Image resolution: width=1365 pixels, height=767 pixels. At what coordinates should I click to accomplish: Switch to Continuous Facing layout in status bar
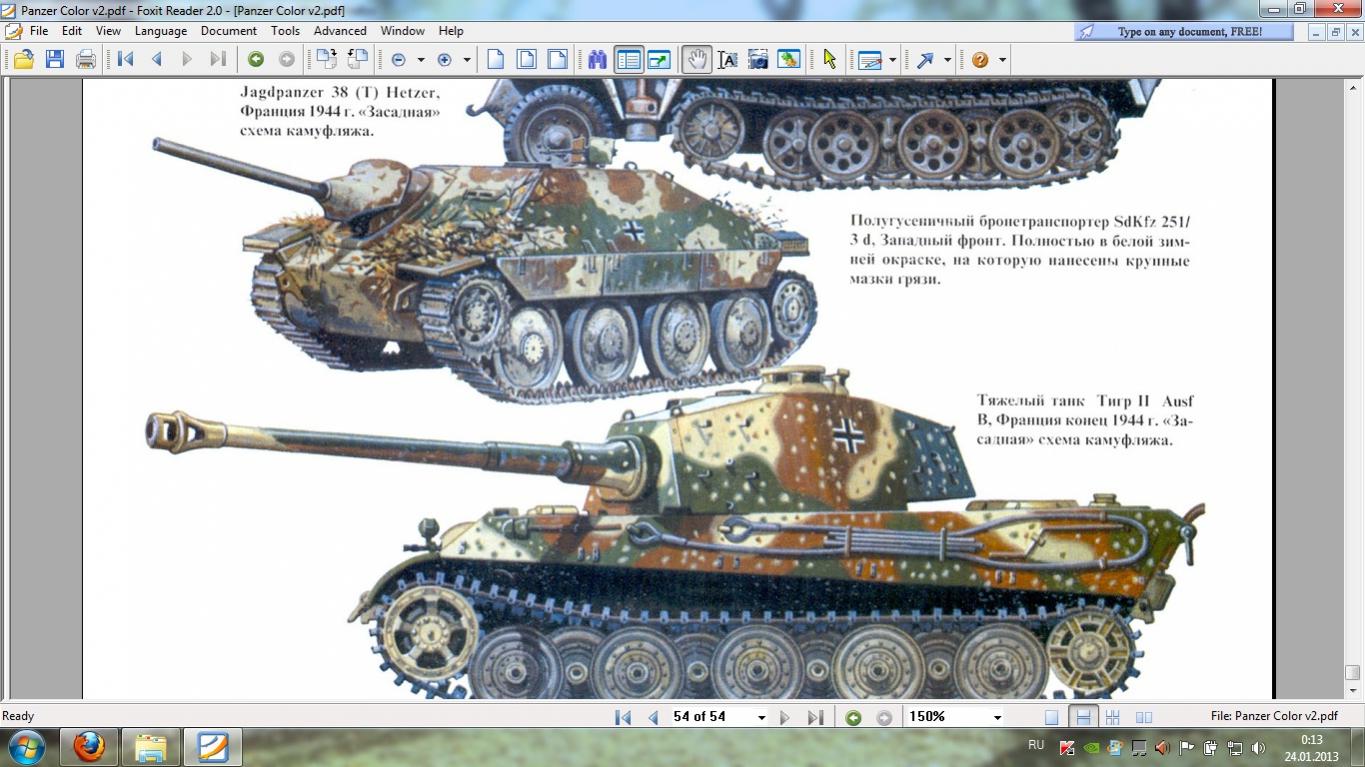pyautogui.click(x=1113, y=717)
